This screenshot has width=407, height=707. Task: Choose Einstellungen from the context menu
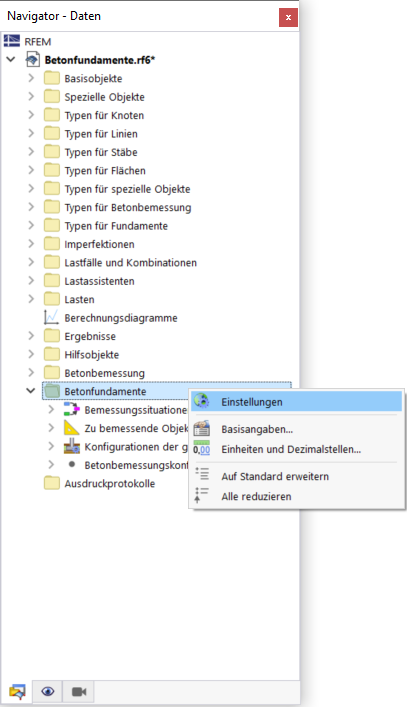(x=296, y=401)
